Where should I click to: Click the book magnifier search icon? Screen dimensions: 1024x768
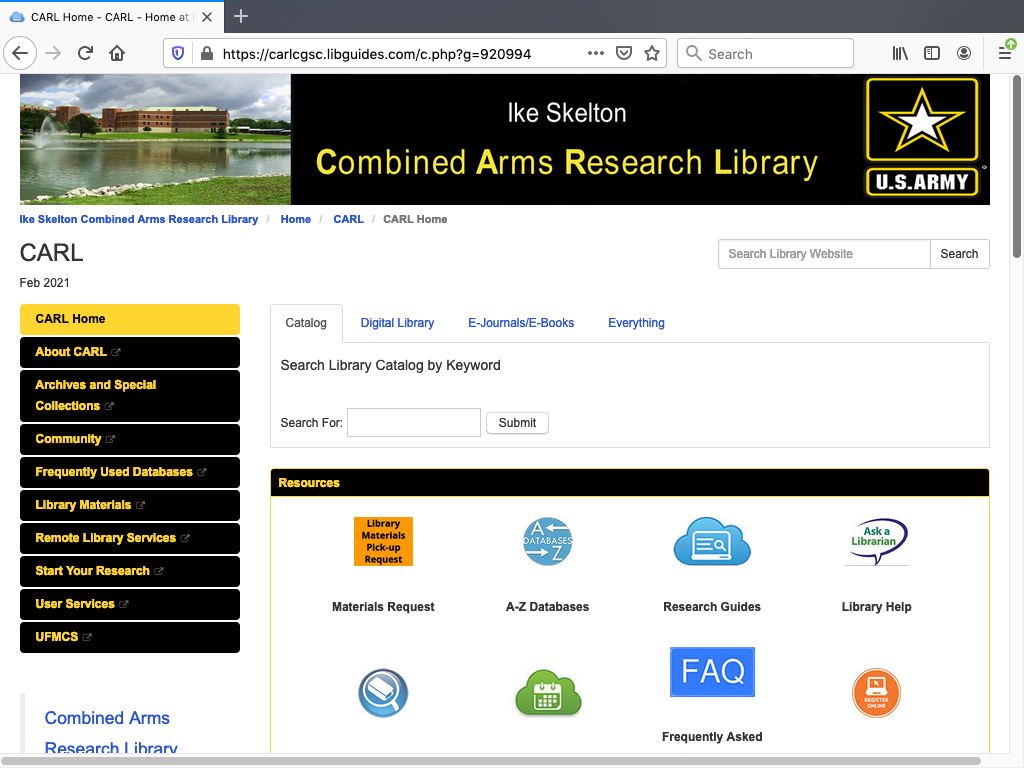[383, 693]
